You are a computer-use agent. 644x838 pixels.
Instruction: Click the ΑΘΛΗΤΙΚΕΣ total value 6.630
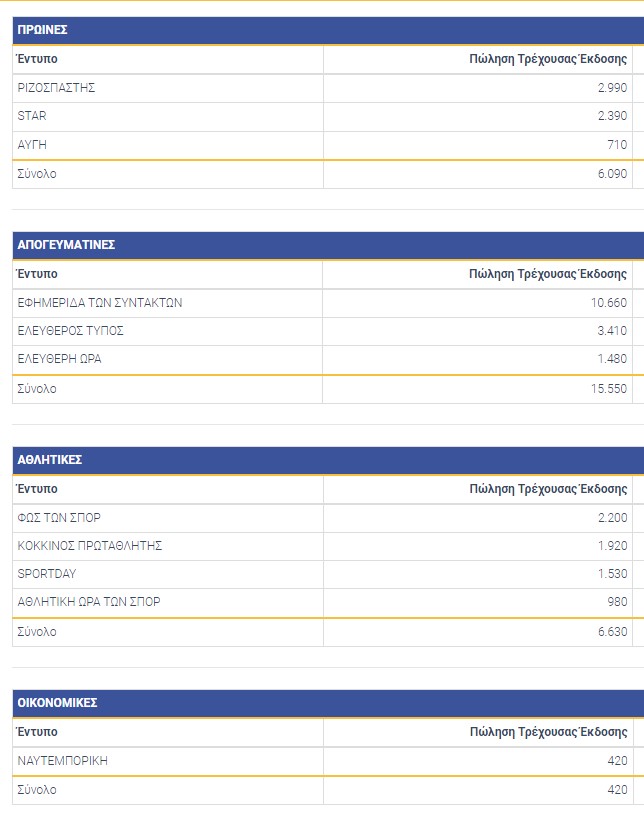(610, 632)
